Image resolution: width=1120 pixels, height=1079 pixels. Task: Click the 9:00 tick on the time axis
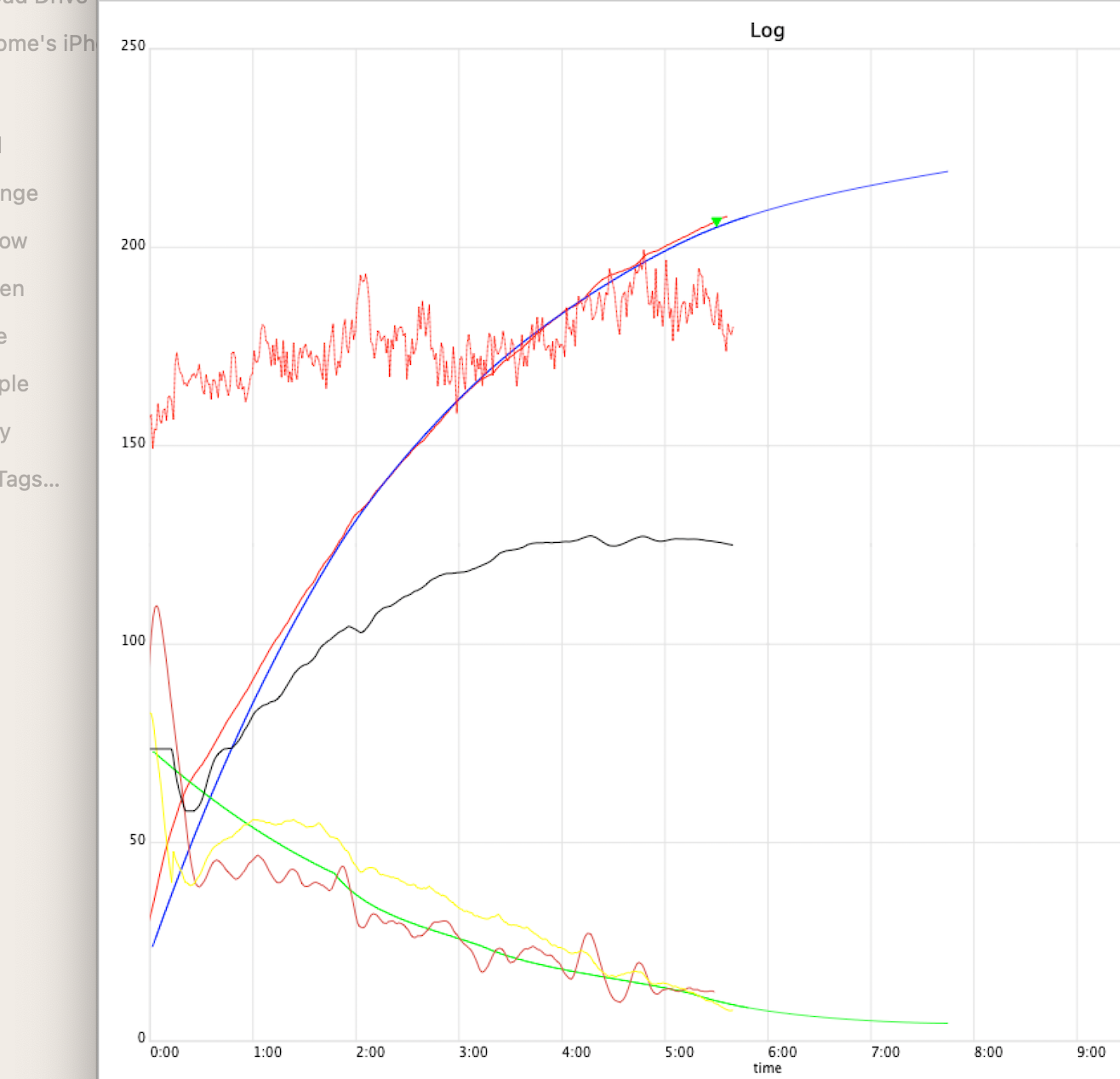coord(1091,1053)
